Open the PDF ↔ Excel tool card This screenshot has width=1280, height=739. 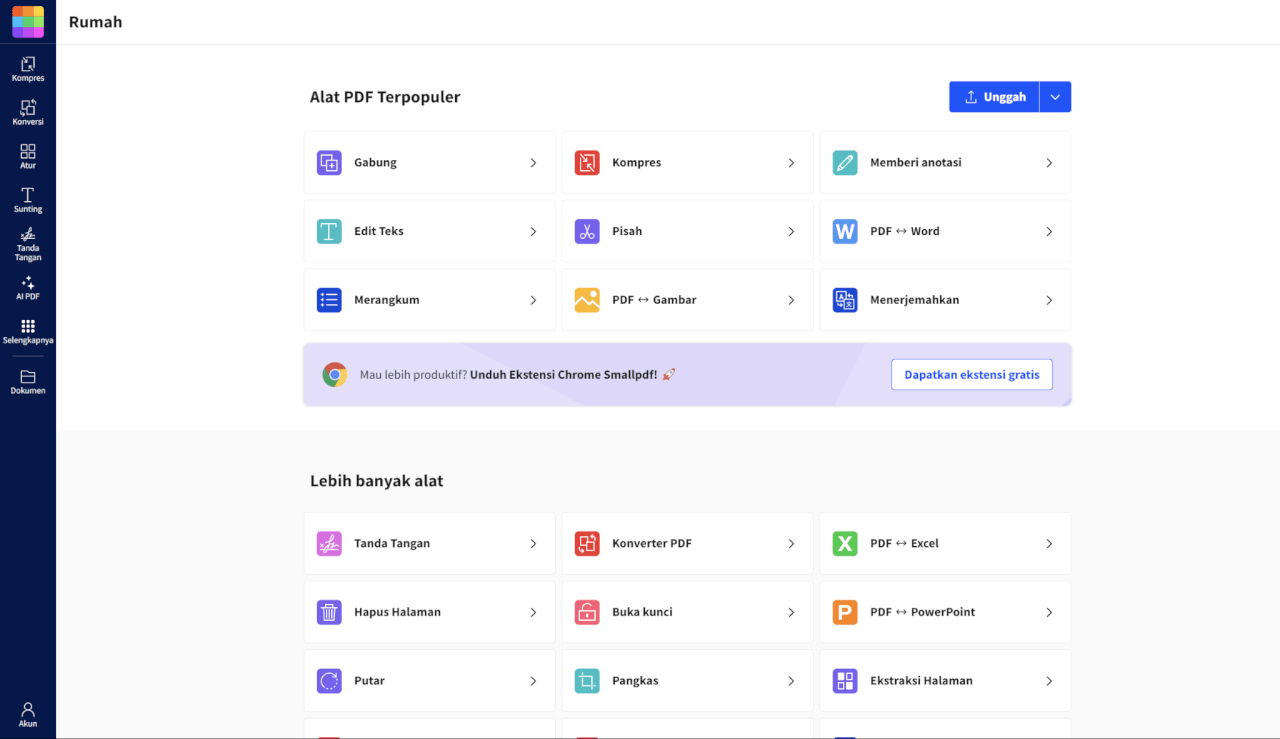944,544
